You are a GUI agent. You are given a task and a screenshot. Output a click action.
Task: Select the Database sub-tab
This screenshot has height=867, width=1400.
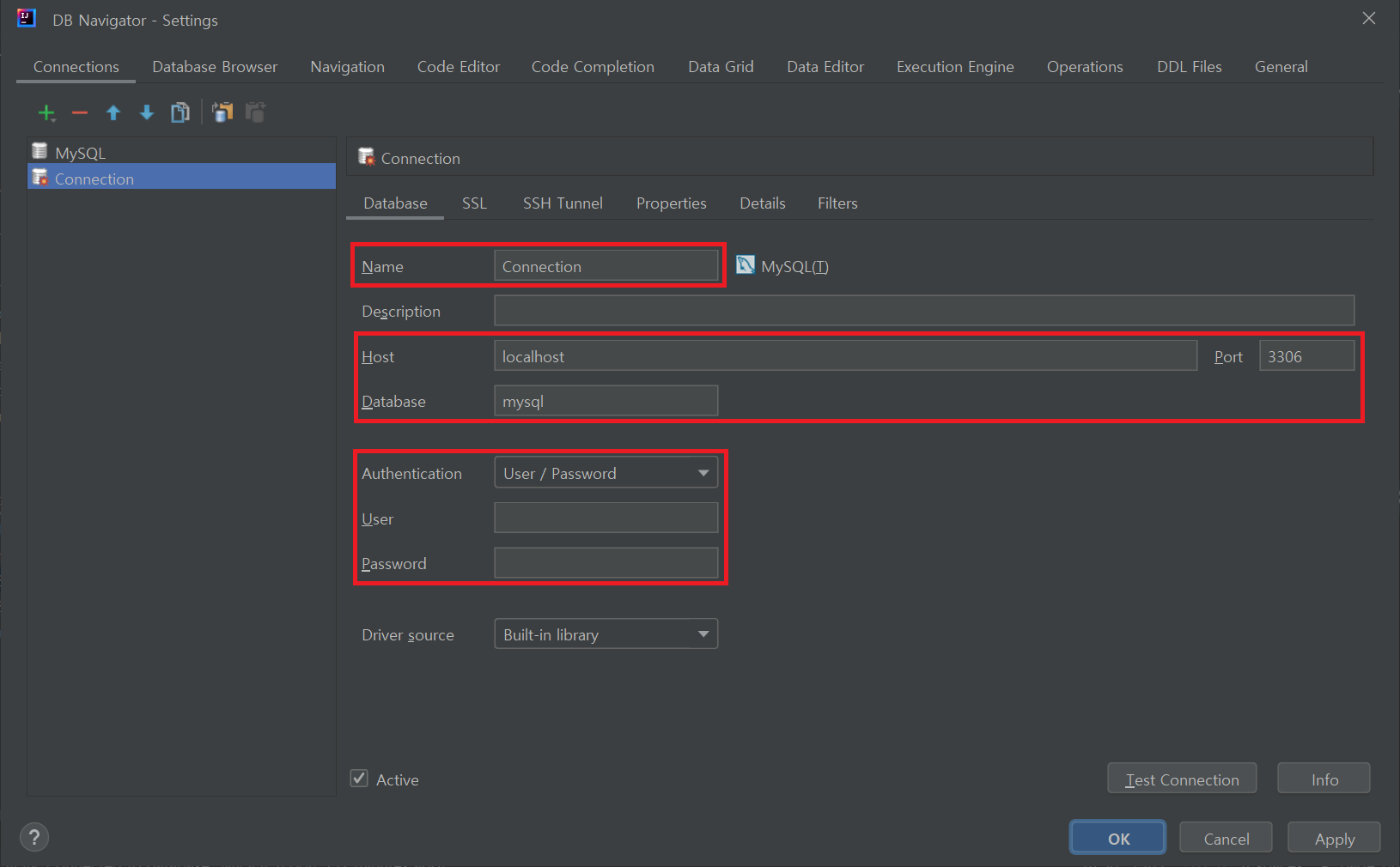[x=395, y=203]
